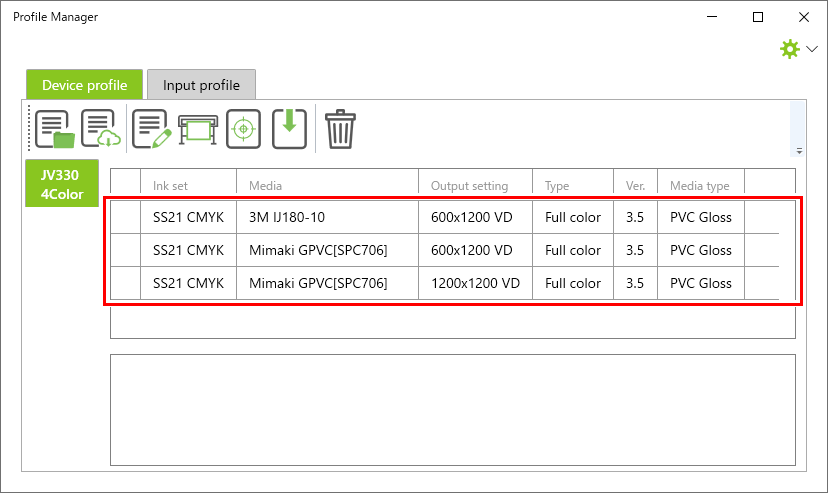Maximize the Profile Manager window

pyautogui.click(x=758, y=17)
